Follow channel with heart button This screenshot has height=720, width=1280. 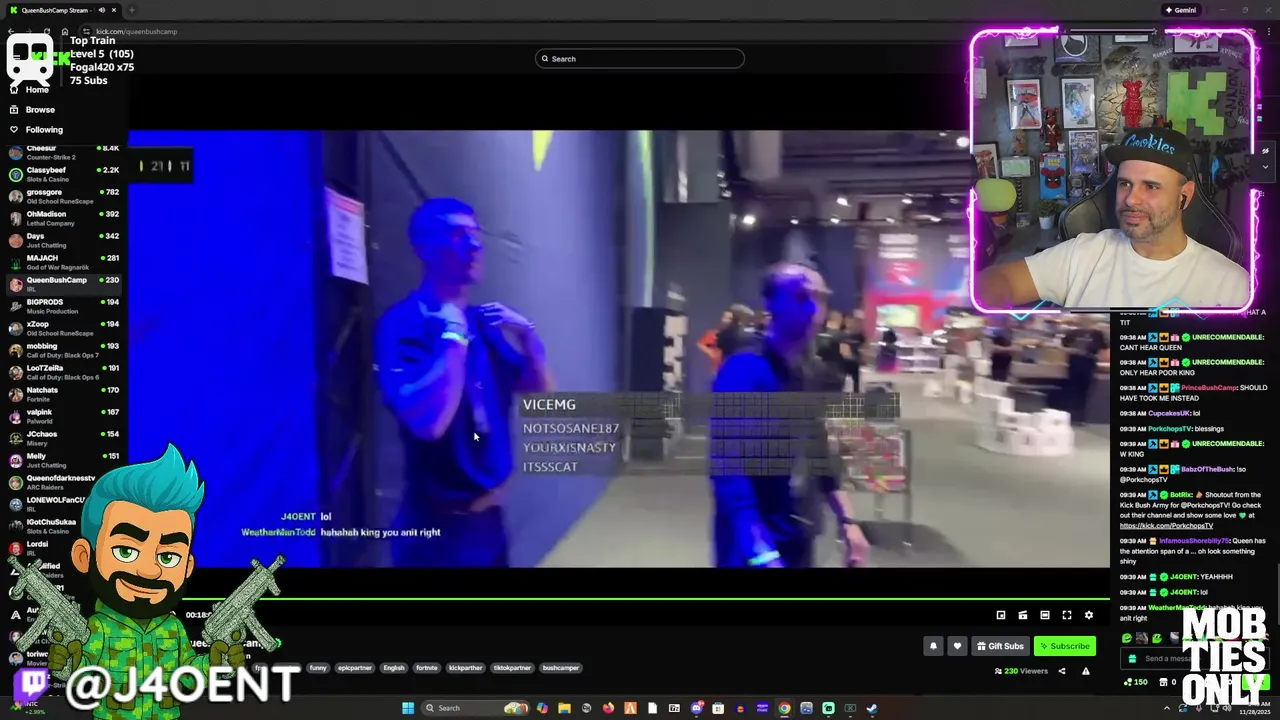pos(957,646)
